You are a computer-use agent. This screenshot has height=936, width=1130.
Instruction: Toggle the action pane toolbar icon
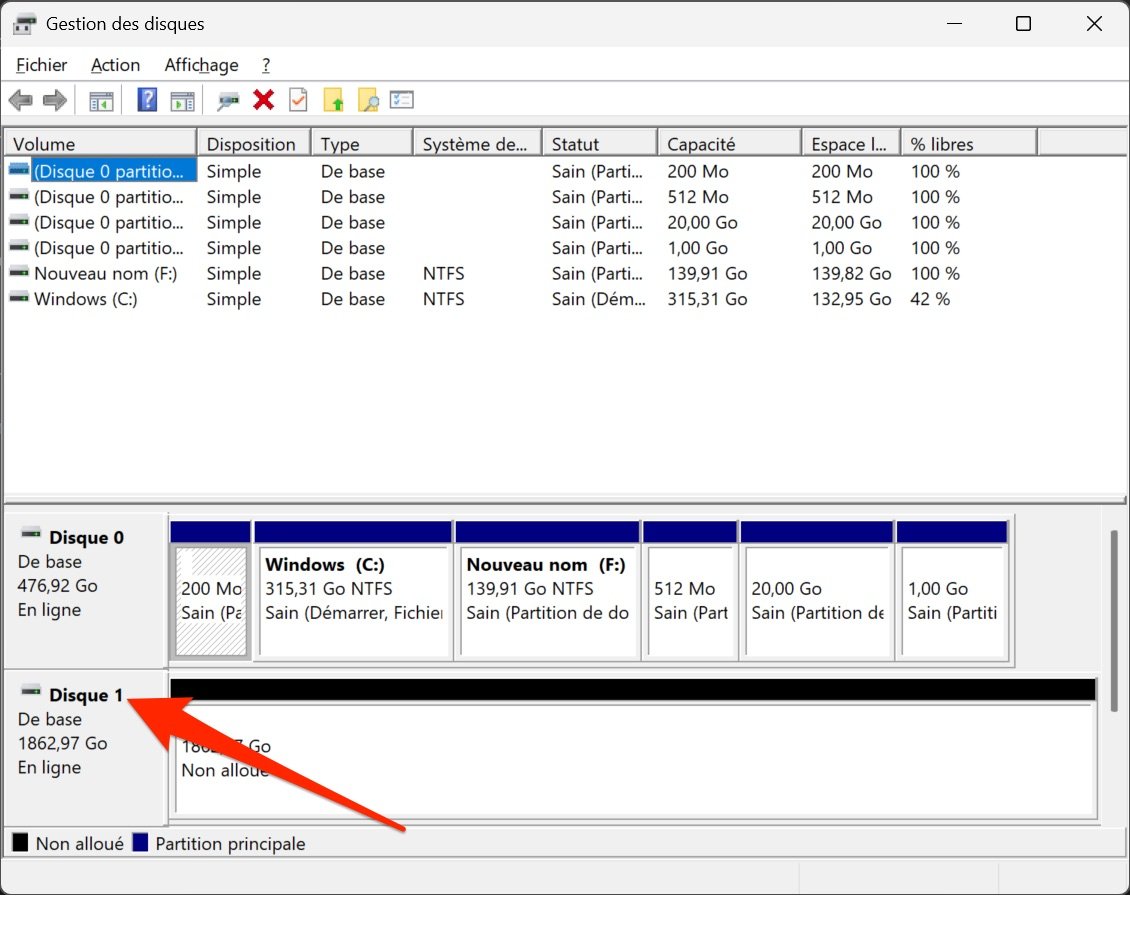tap(182, 101)
